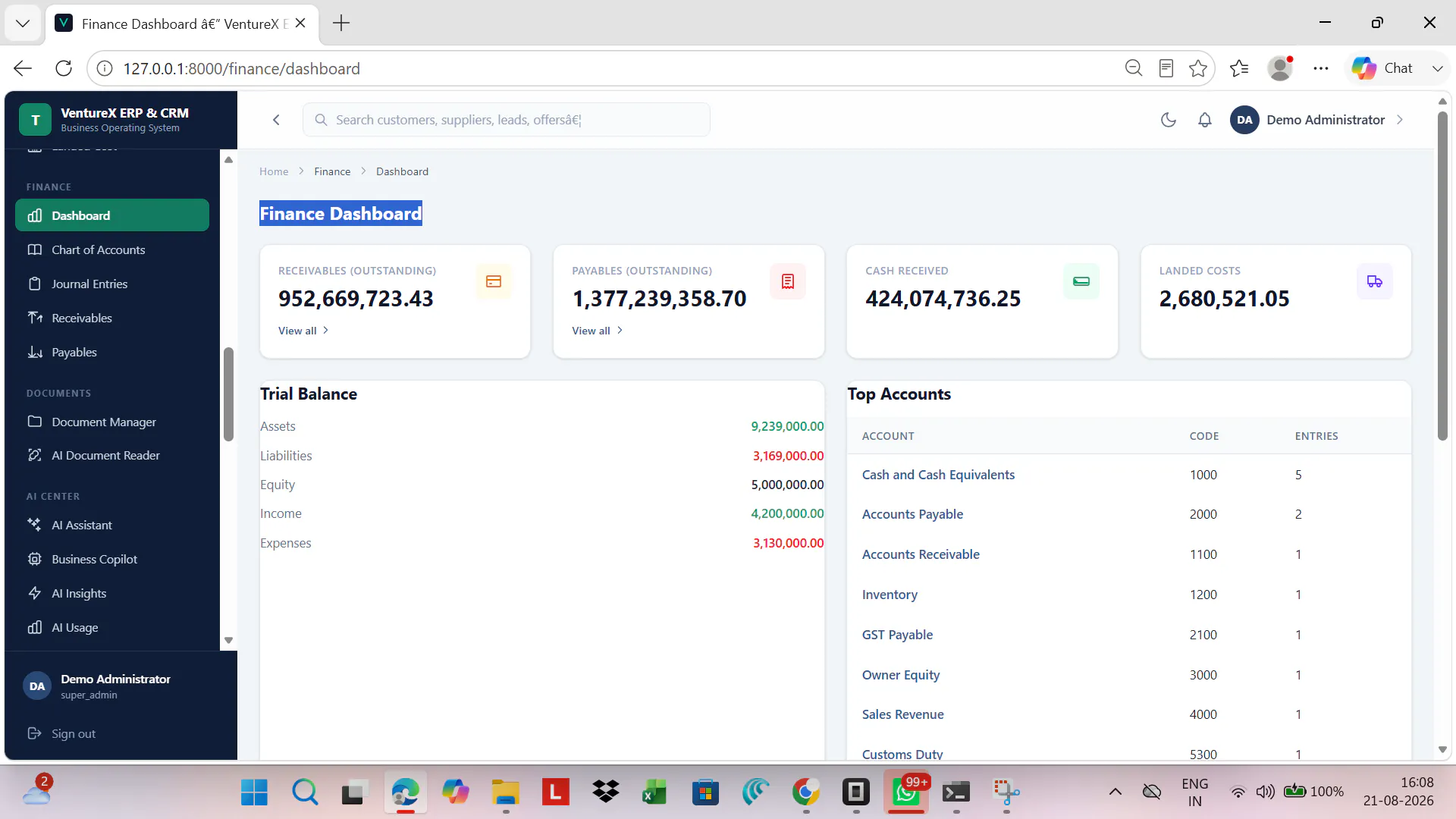Open Excel from taskbar
This screenshot has height=819, width=1456.
click(654, 792)
